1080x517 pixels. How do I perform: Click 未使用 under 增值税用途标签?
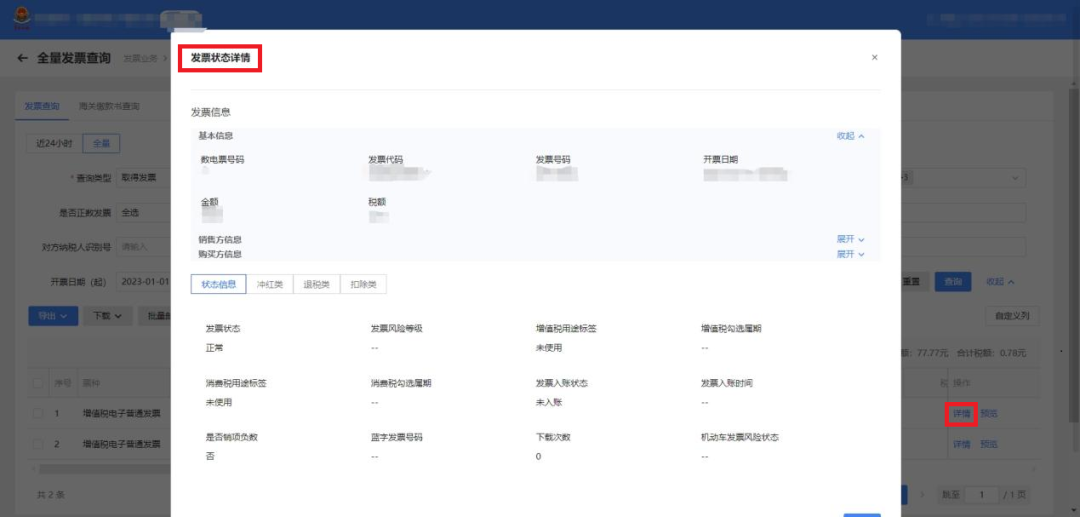click(549, 348)
